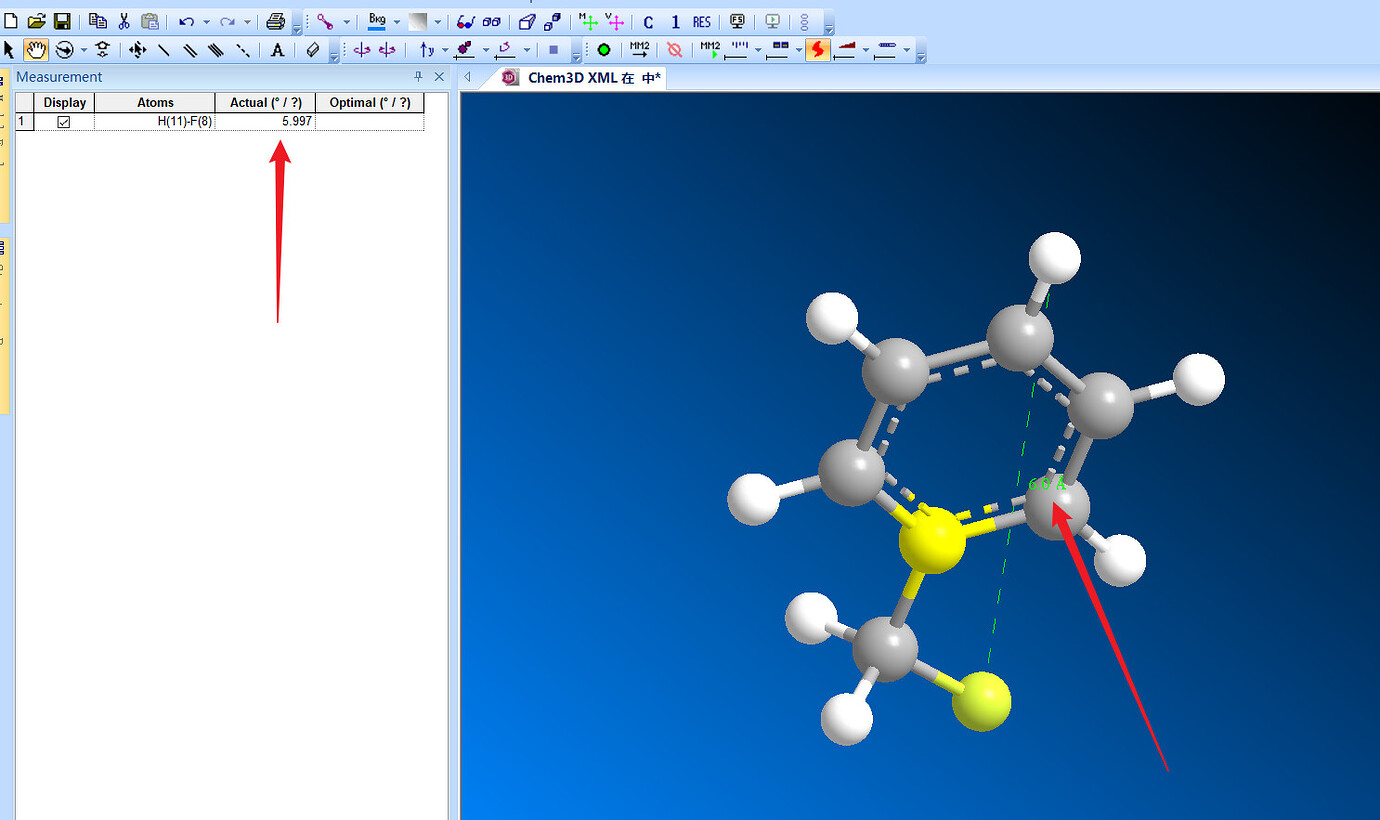The image size is (1380, 820).
Task: Select the background gradient effect swatch
Action: tap(418, 21)
